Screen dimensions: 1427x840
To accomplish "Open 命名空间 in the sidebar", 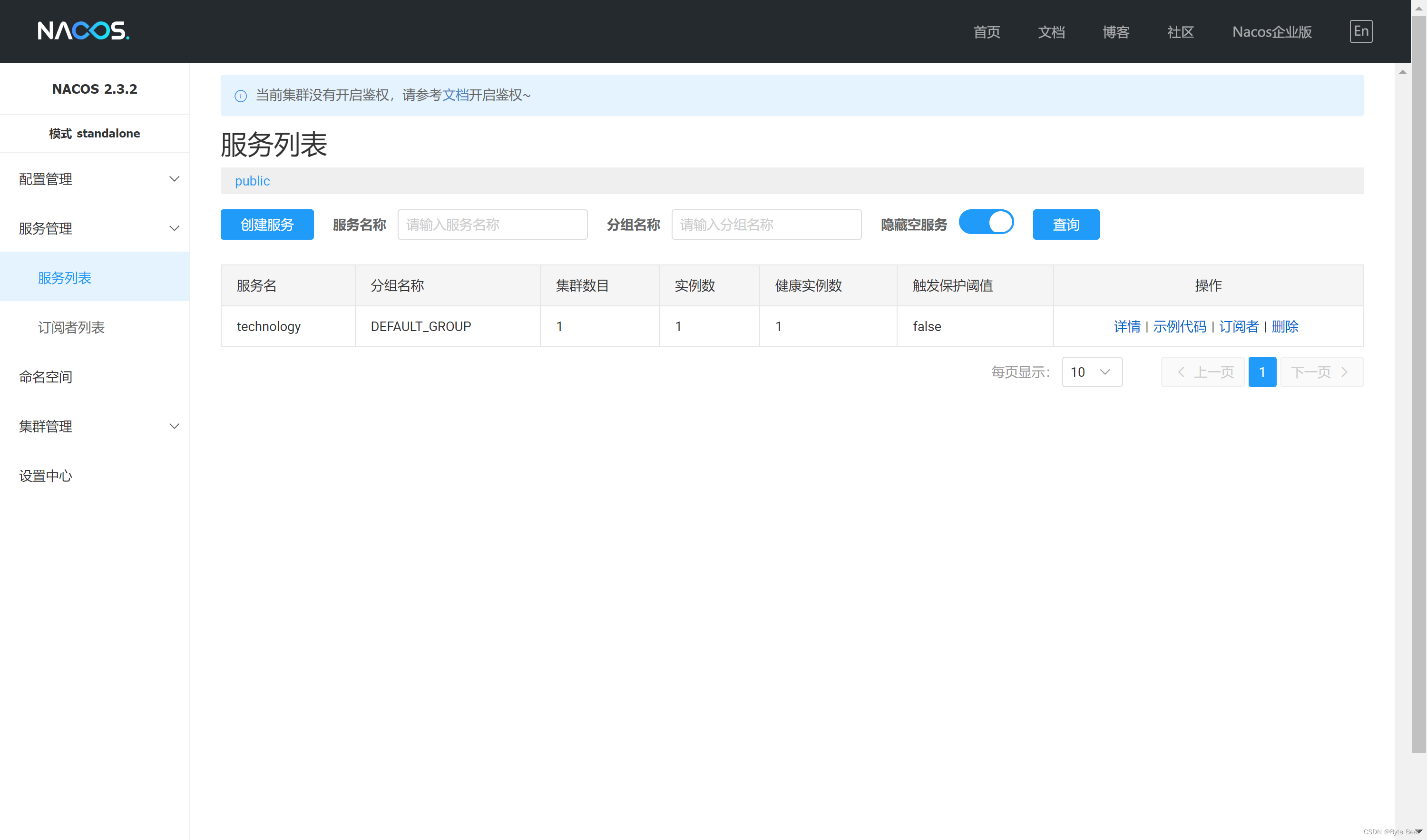I will (x=95, y=377).
